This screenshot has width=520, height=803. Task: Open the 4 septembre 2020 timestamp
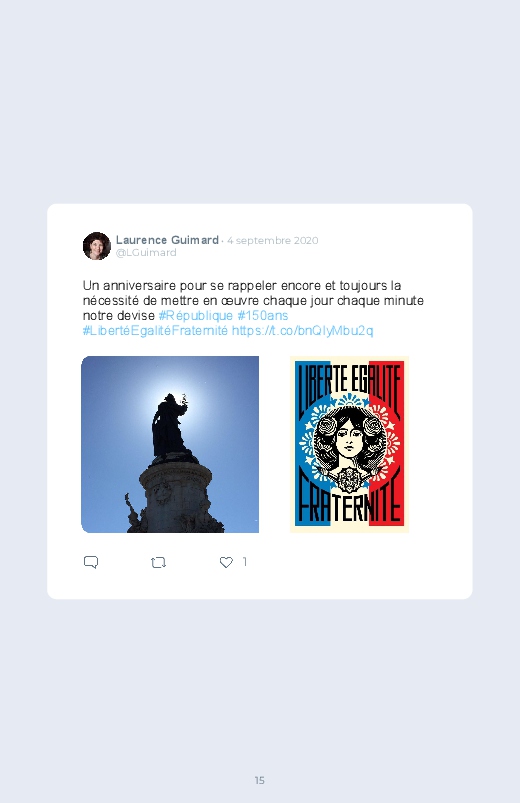[273, 240]
